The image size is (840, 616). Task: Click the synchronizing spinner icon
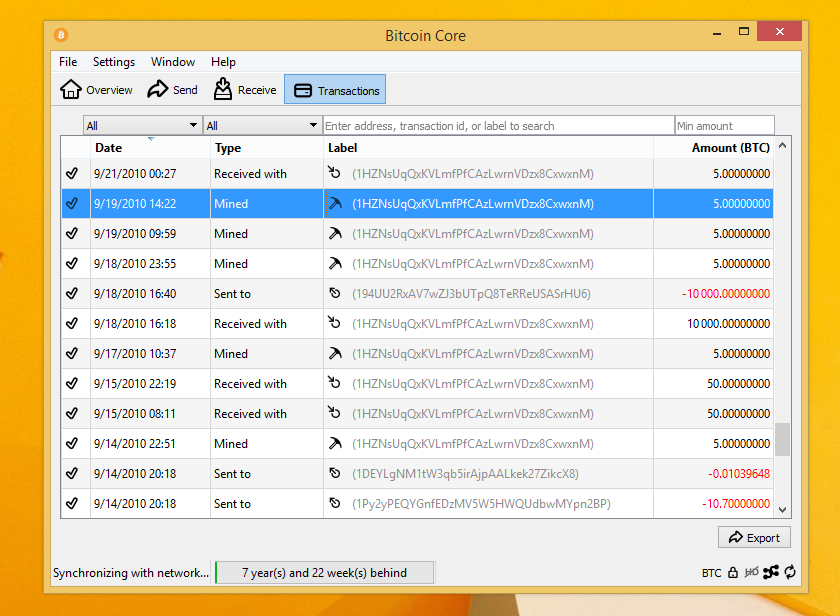(x=790, y=573)
